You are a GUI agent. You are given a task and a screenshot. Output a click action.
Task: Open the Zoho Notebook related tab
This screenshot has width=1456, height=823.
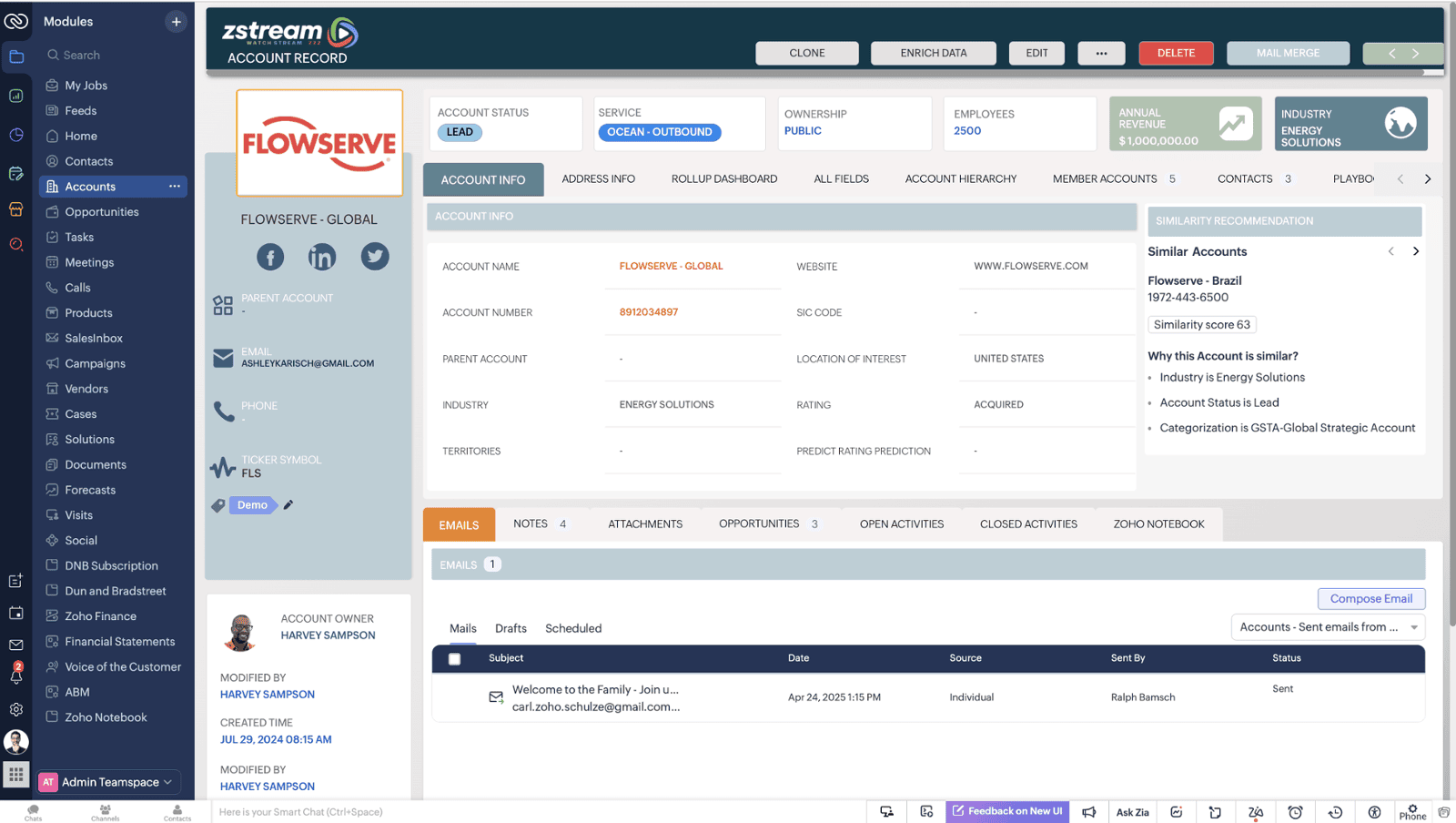tap(1158, 524)
